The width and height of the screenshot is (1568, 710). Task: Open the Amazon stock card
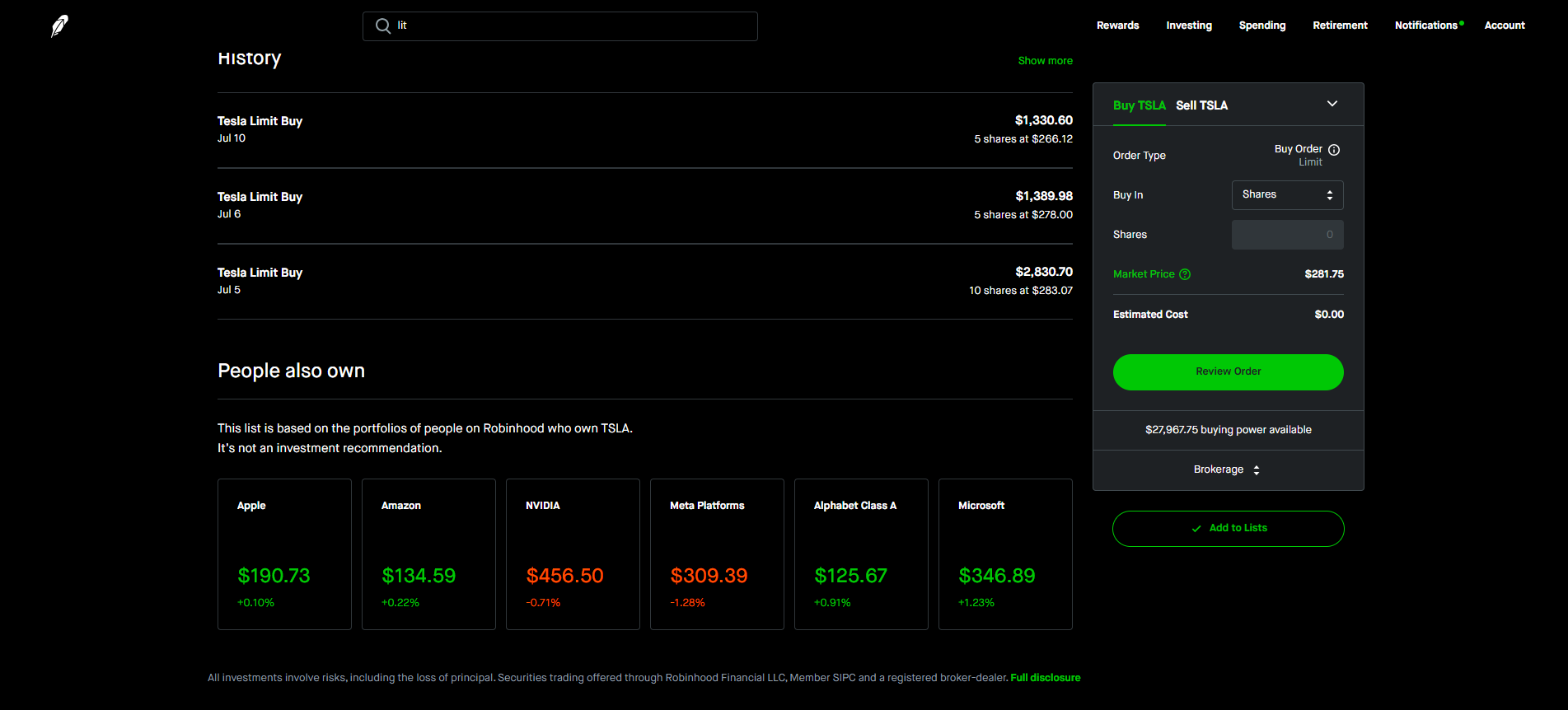[428, 554]
